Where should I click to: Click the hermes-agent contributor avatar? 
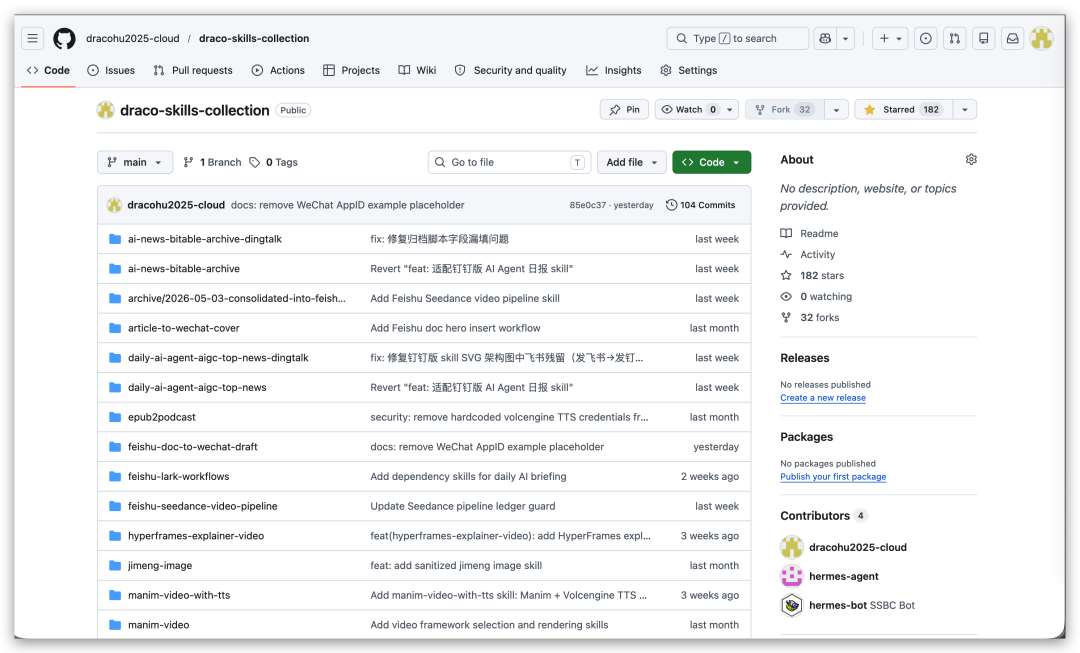[791, 576]
